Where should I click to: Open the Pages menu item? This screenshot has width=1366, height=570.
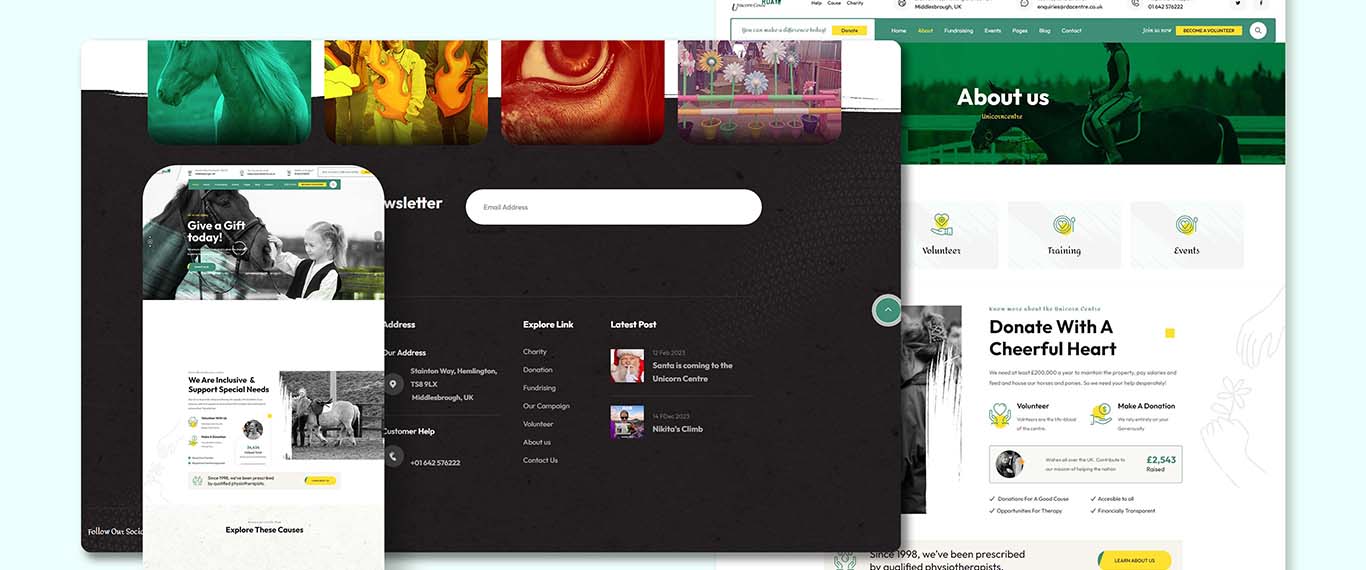pyautogui.click(x=1019, y=31)
